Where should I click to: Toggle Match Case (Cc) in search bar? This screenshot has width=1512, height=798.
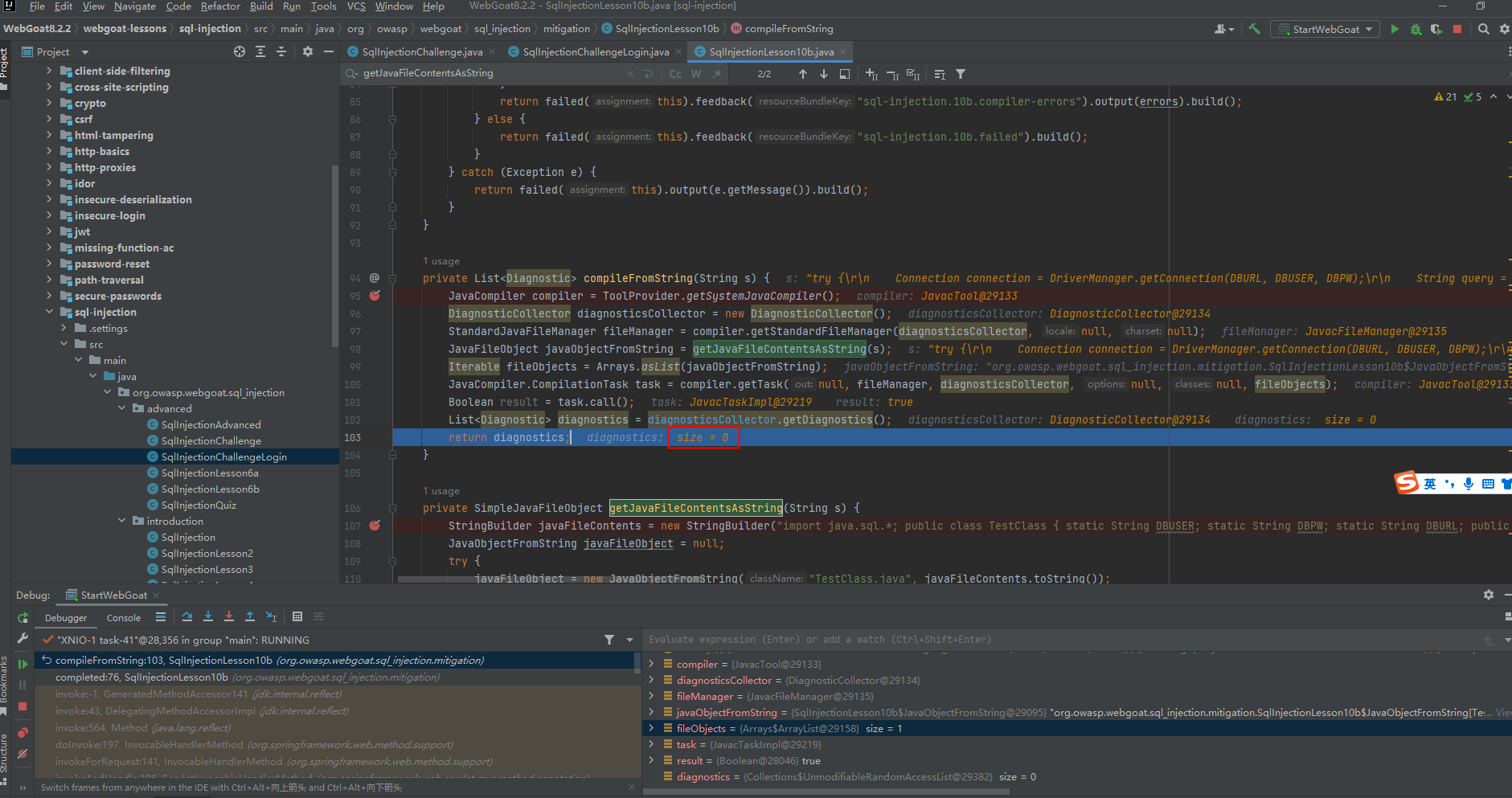(x=675, y=74)
